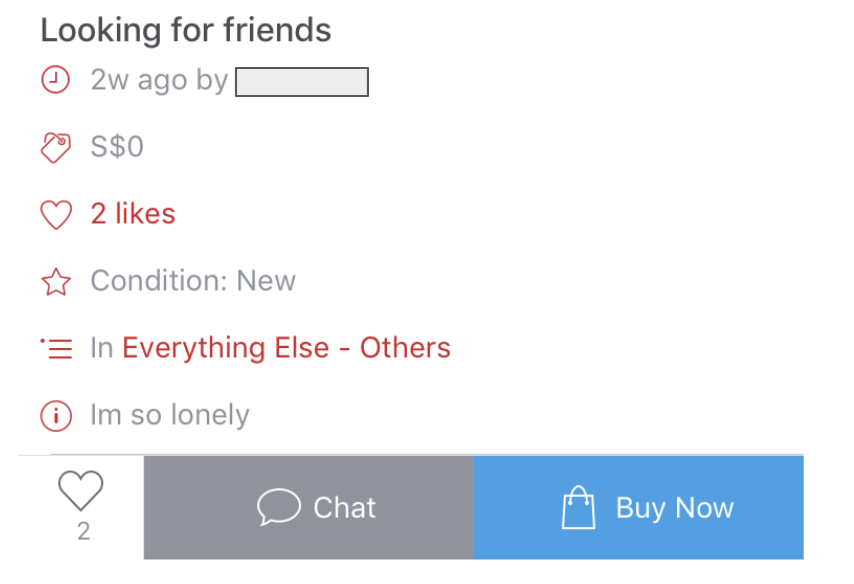Start a conversation with the Chat button
The width and height of the screenshot is (854, 584).
(309, 508)
